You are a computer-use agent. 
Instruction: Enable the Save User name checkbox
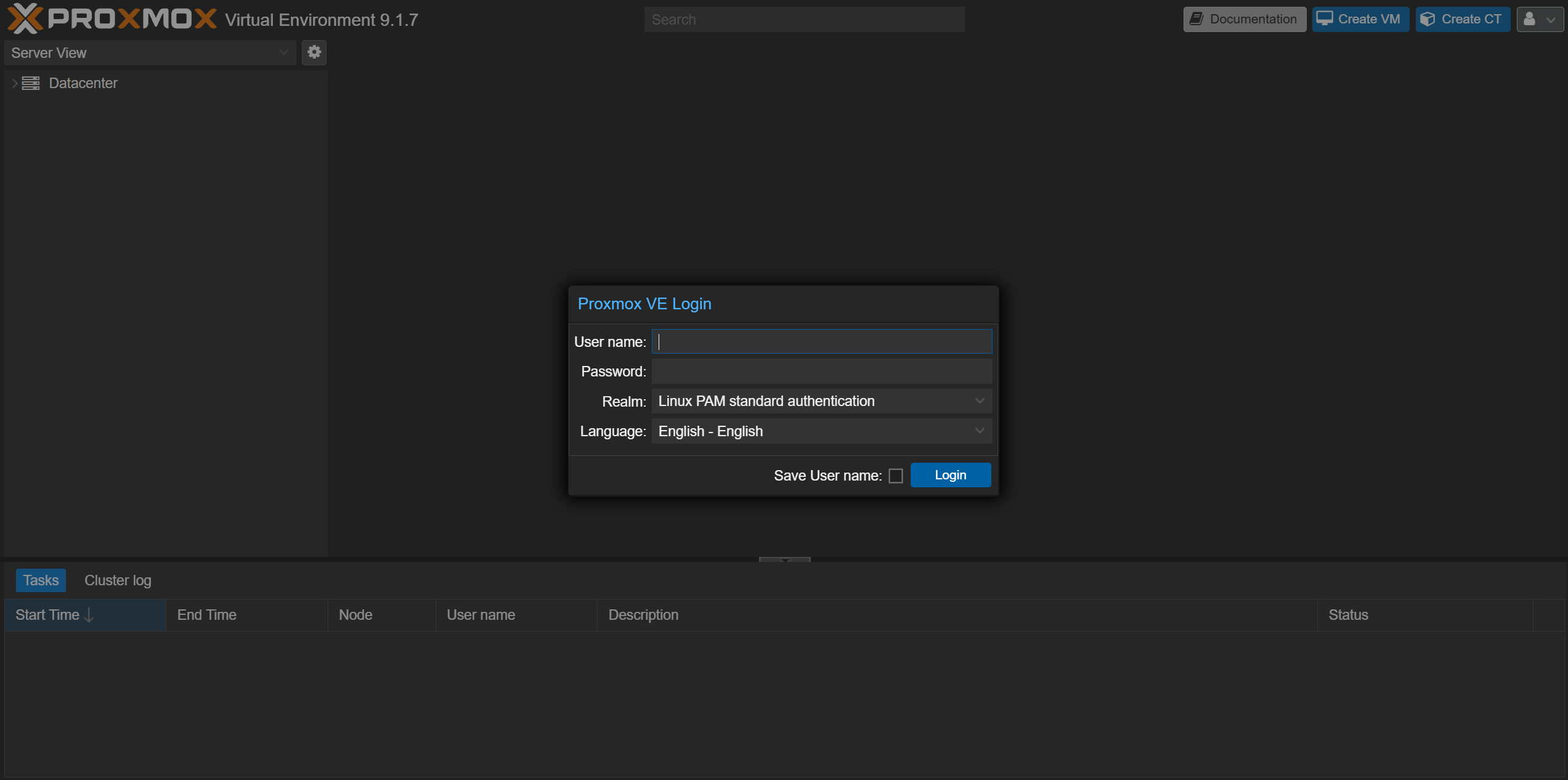(896, 476)
